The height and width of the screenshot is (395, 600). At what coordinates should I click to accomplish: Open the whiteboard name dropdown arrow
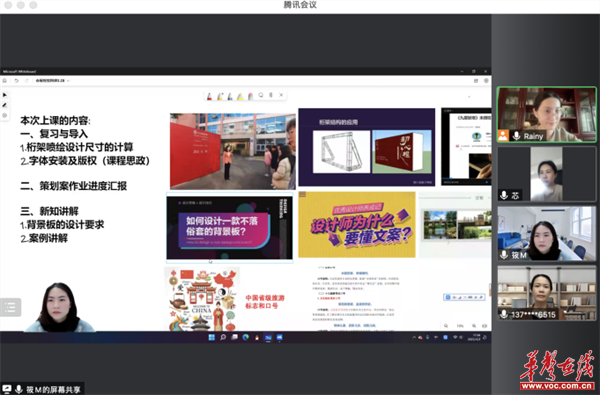pos(68,81)
